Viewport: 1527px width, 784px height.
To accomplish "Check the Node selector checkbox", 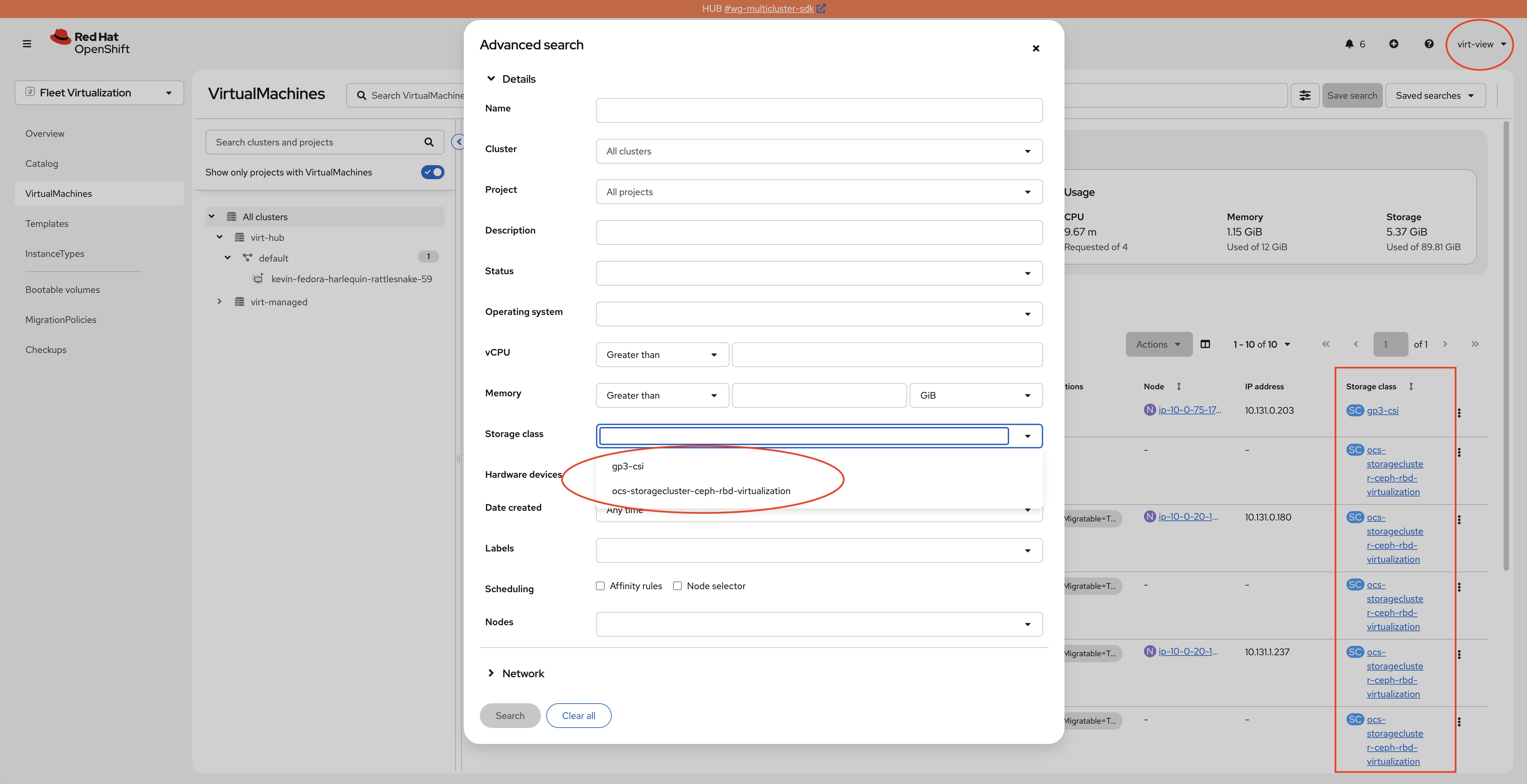I will 677,586.
